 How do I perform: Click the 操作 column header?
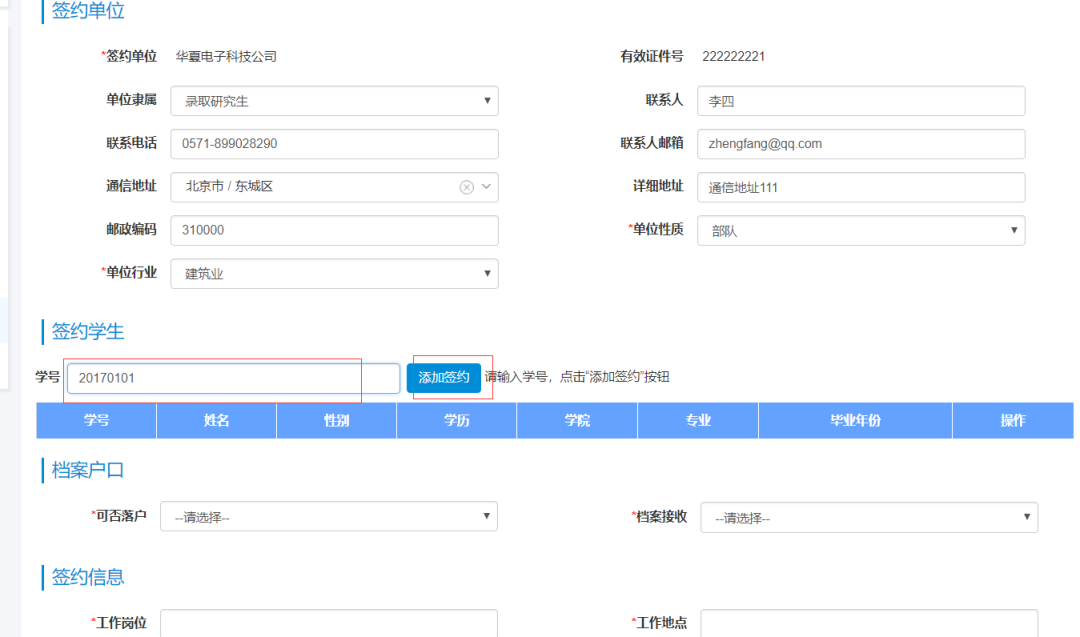click(1012, 421)
